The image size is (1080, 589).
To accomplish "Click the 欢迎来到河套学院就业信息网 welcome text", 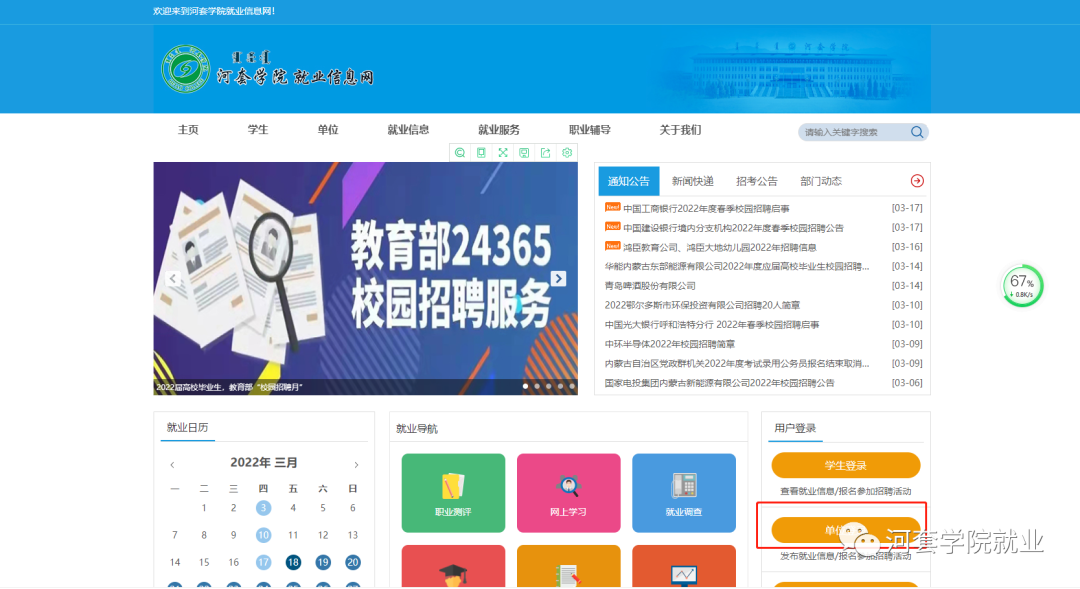I will click(x=214, y=11).
